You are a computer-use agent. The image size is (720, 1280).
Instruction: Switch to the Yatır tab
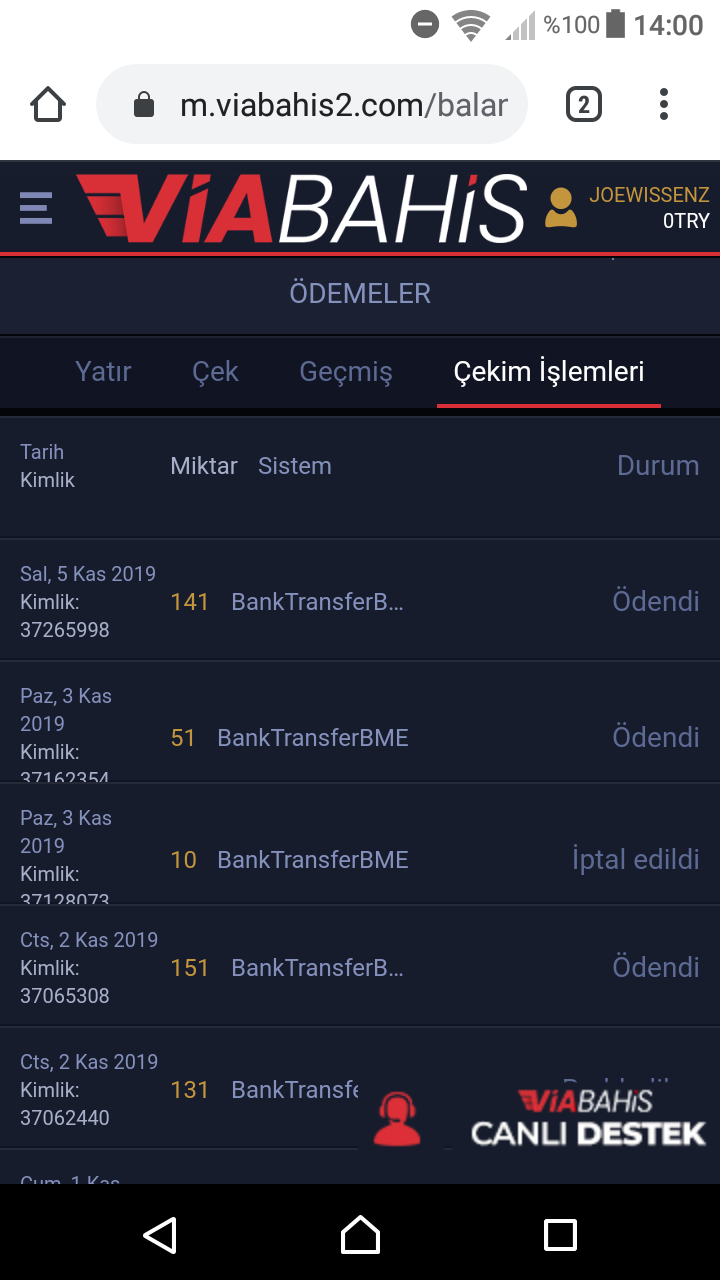pos(103,372)
